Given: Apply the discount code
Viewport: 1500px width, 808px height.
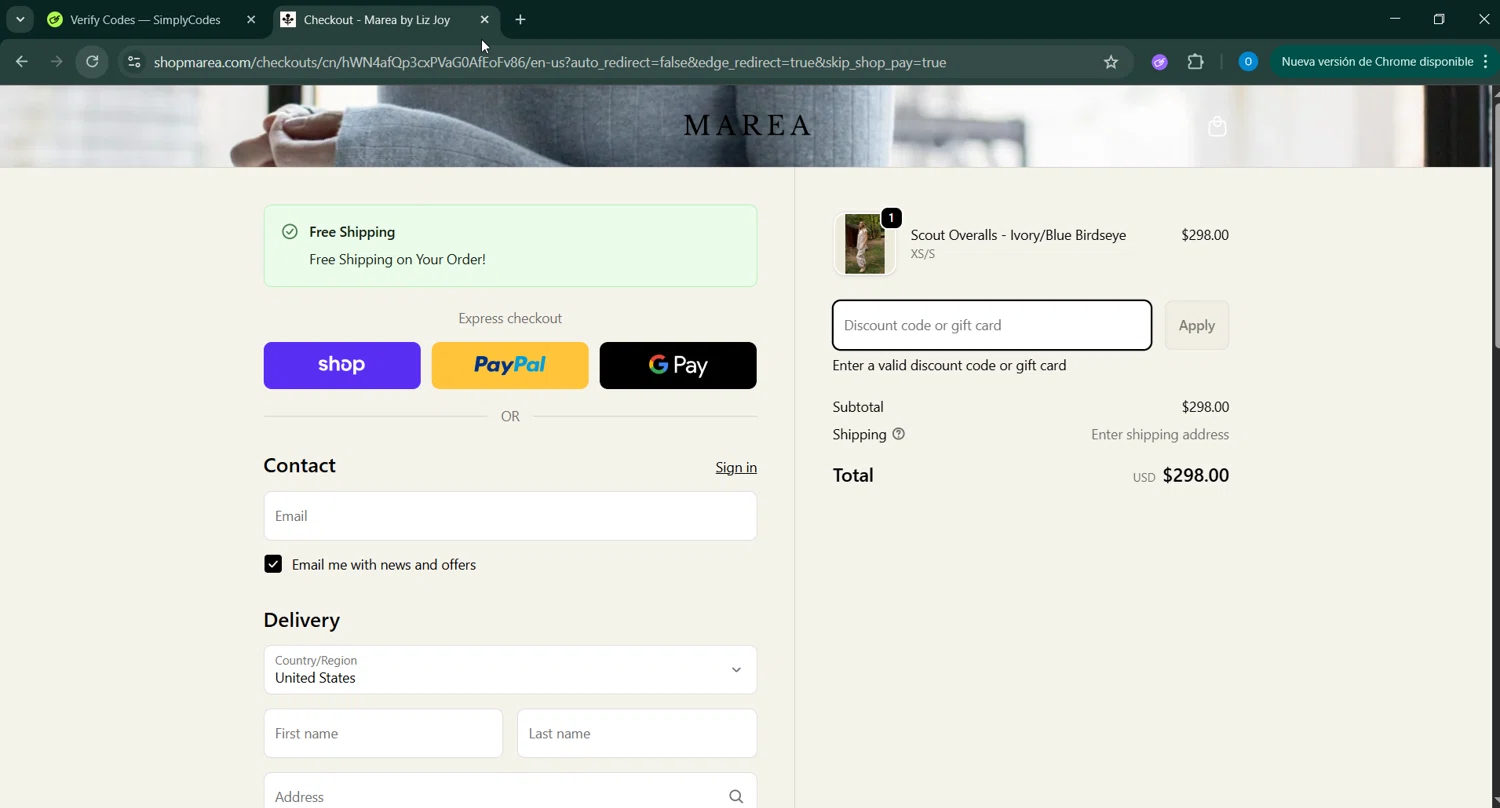Looking at the screenshot, I should [x=1197, y=325].
